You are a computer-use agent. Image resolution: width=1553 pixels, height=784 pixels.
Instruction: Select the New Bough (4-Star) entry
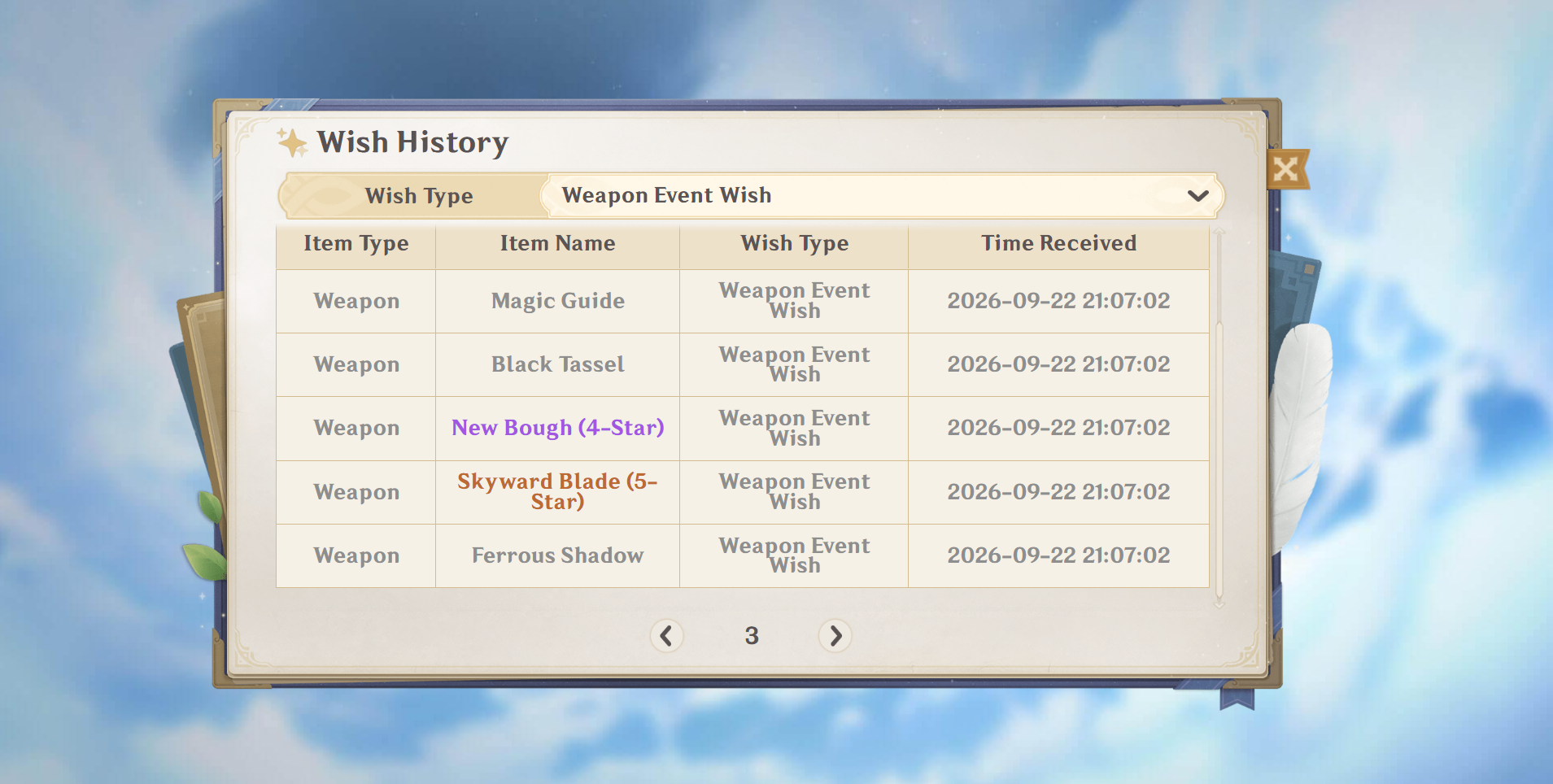coord(557,428)
